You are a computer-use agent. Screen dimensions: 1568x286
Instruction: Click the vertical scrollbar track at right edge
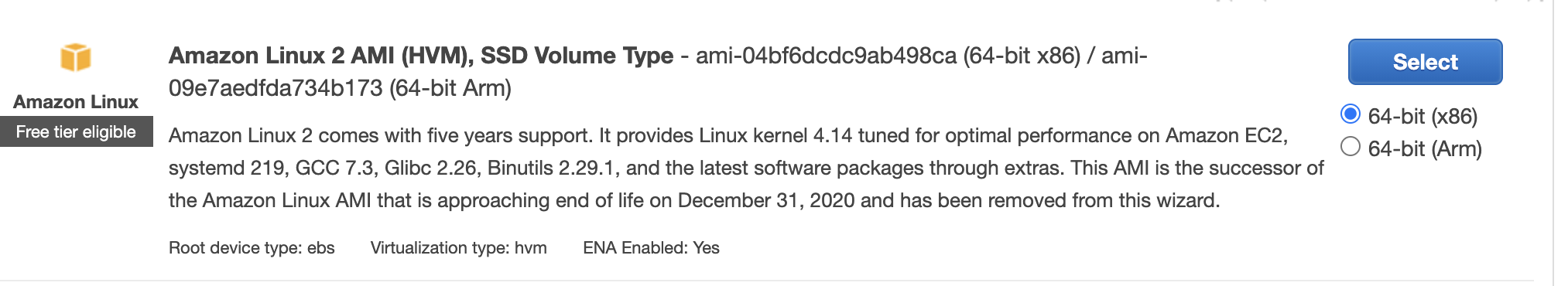[1560, 143]
